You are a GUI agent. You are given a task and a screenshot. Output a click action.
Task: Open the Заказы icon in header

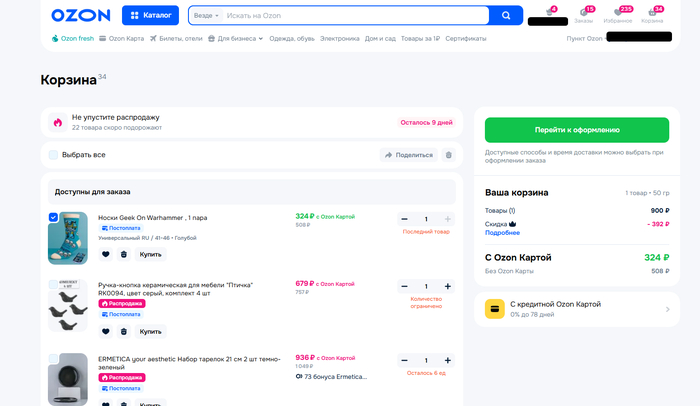(x=583, y=15)
